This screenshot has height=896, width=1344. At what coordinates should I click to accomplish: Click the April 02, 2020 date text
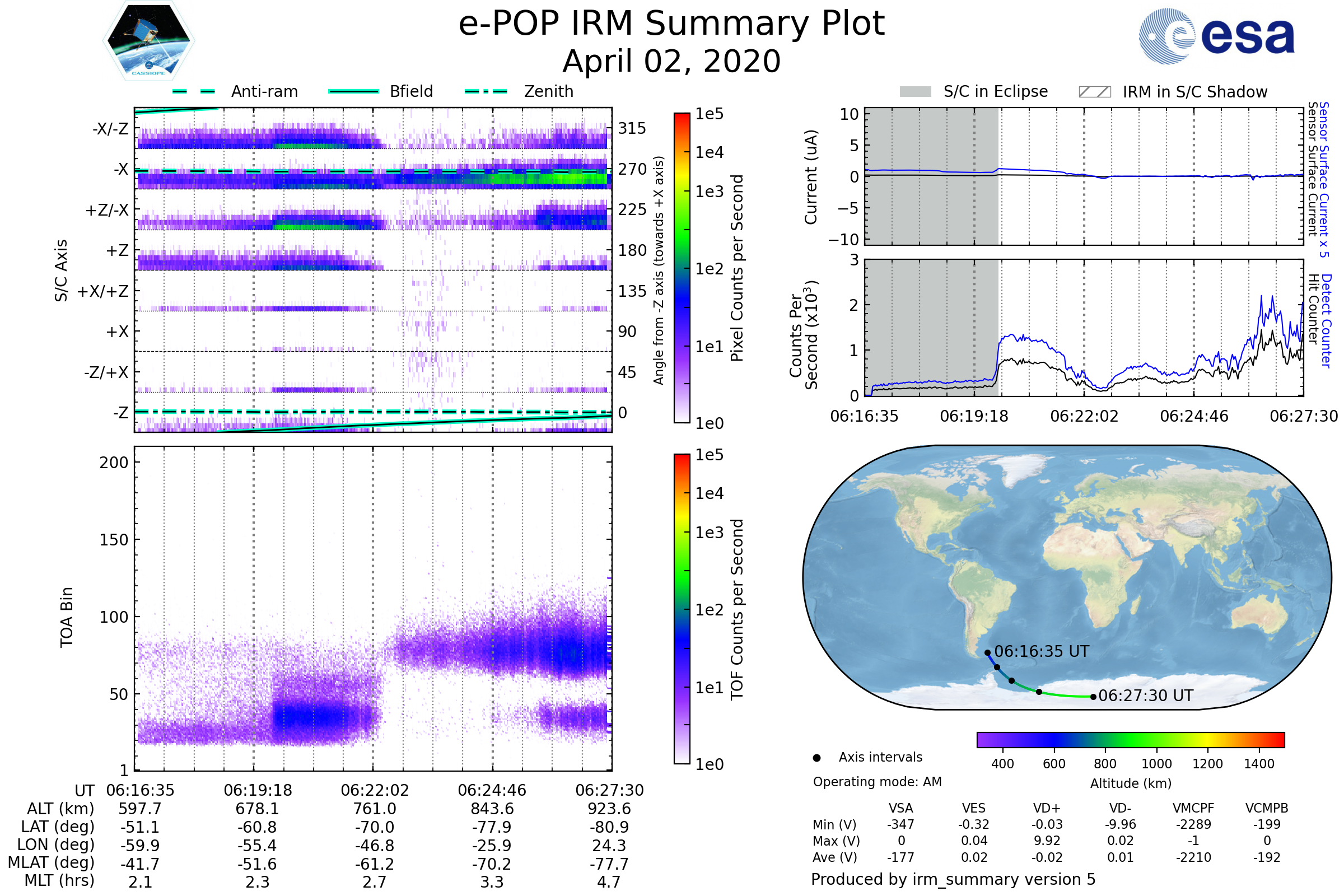coord(671,62)
